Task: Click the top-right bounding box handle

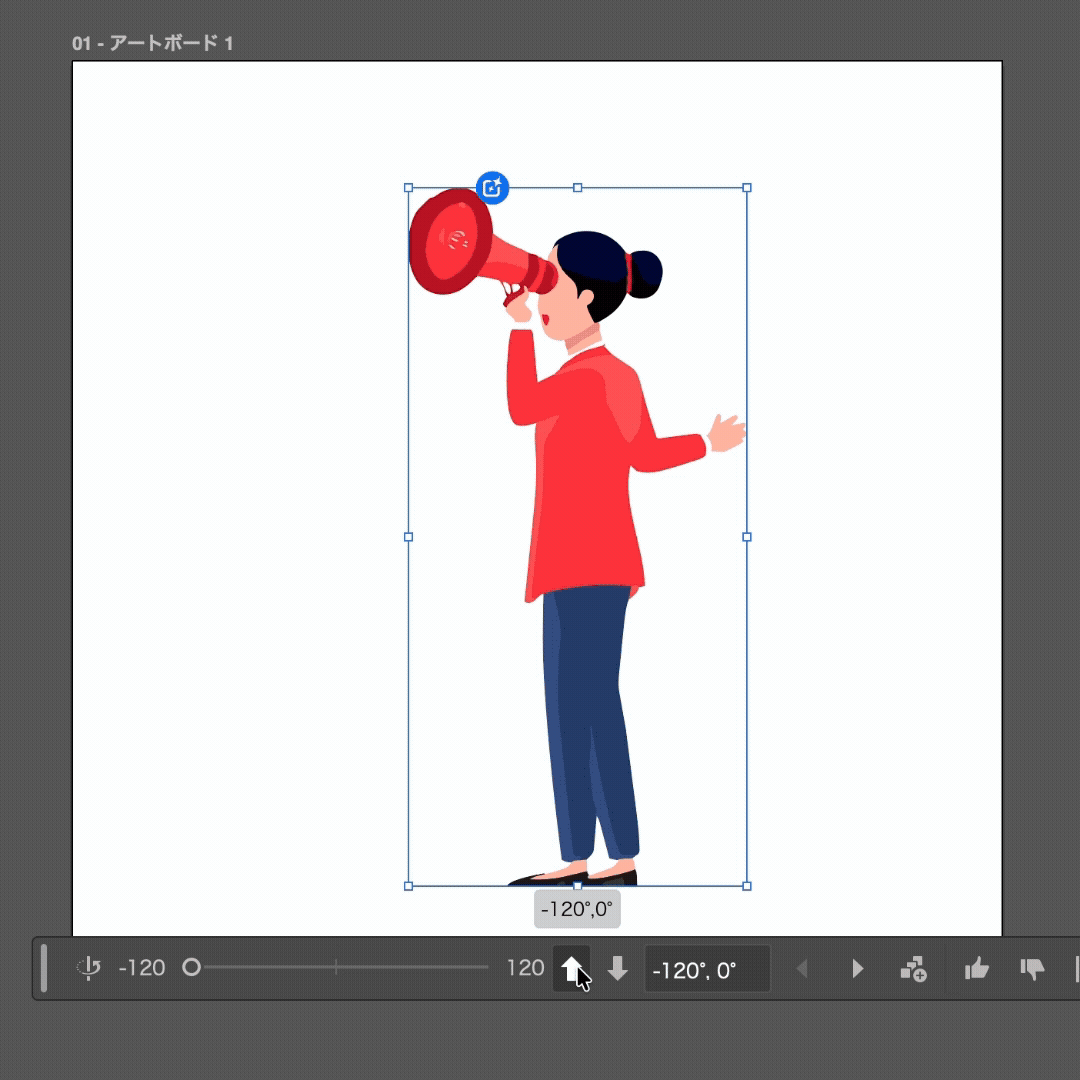Action: 747,187
